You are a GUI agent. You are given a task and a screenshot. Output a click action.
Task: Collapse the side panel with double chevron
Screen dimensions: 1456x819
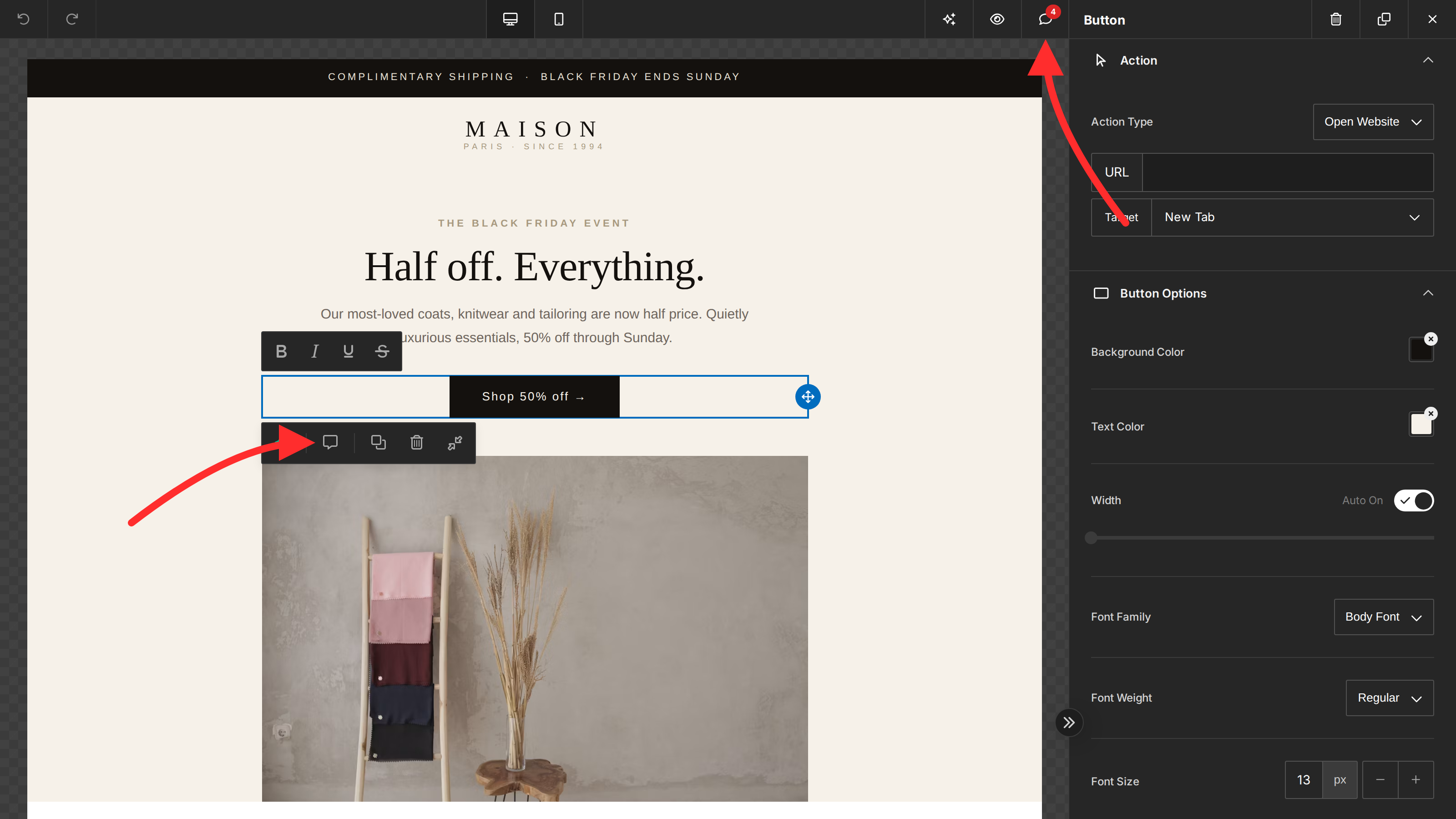(x=1069, y=723)
